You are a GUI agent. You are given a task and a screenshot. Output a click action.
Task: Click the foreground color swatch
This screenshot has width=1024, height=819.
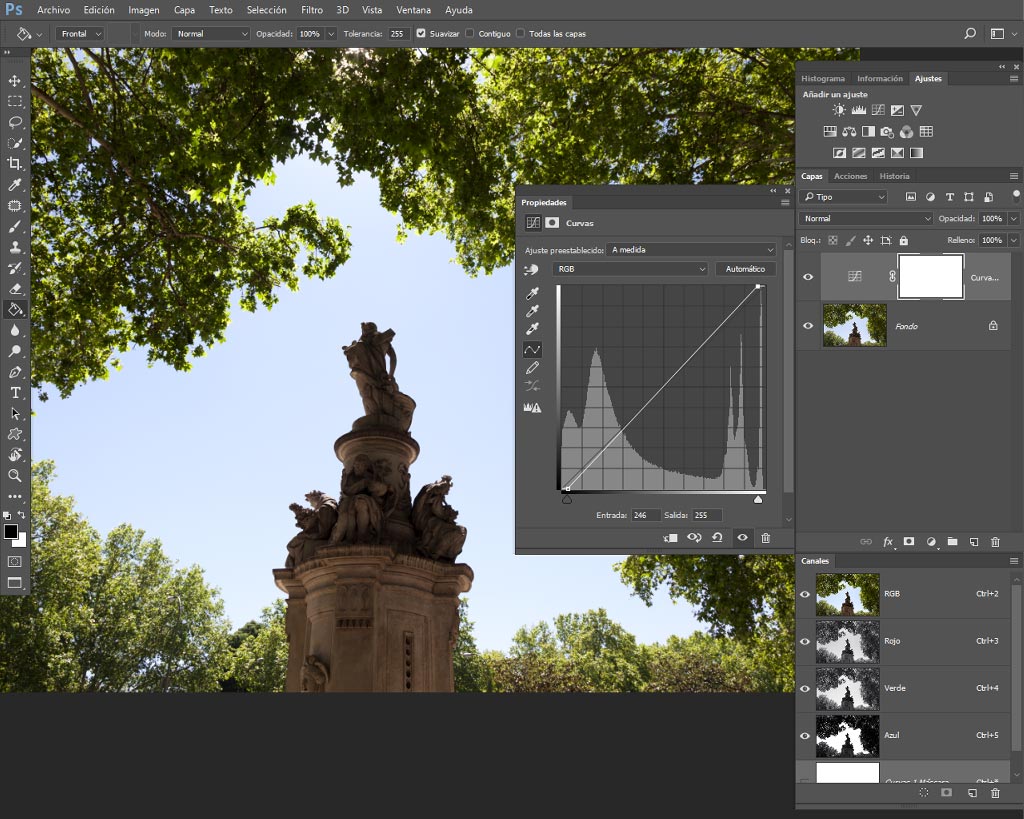pos(10,532)
